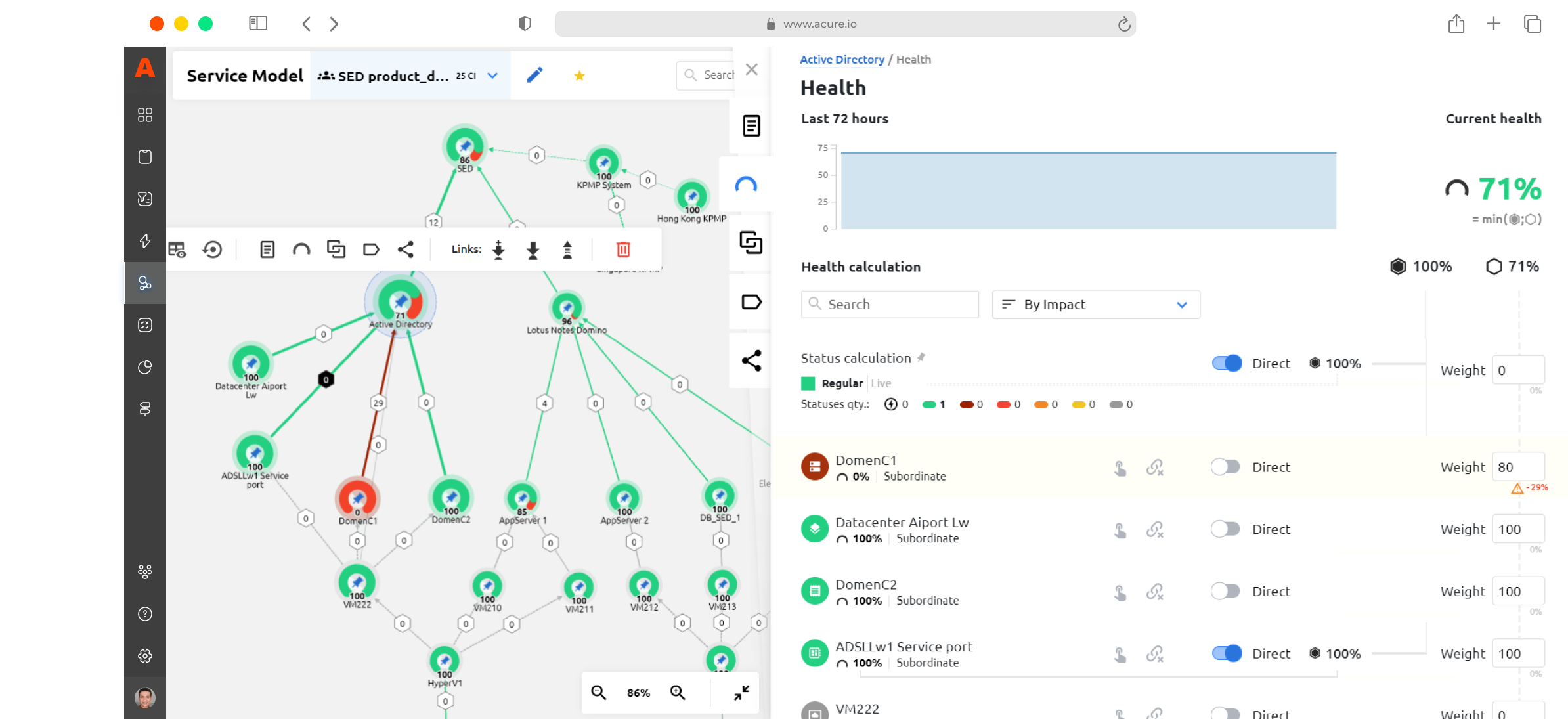
Task: Click the unlink icon on DomenC1 row
Action: click(x=1154, y=468)
